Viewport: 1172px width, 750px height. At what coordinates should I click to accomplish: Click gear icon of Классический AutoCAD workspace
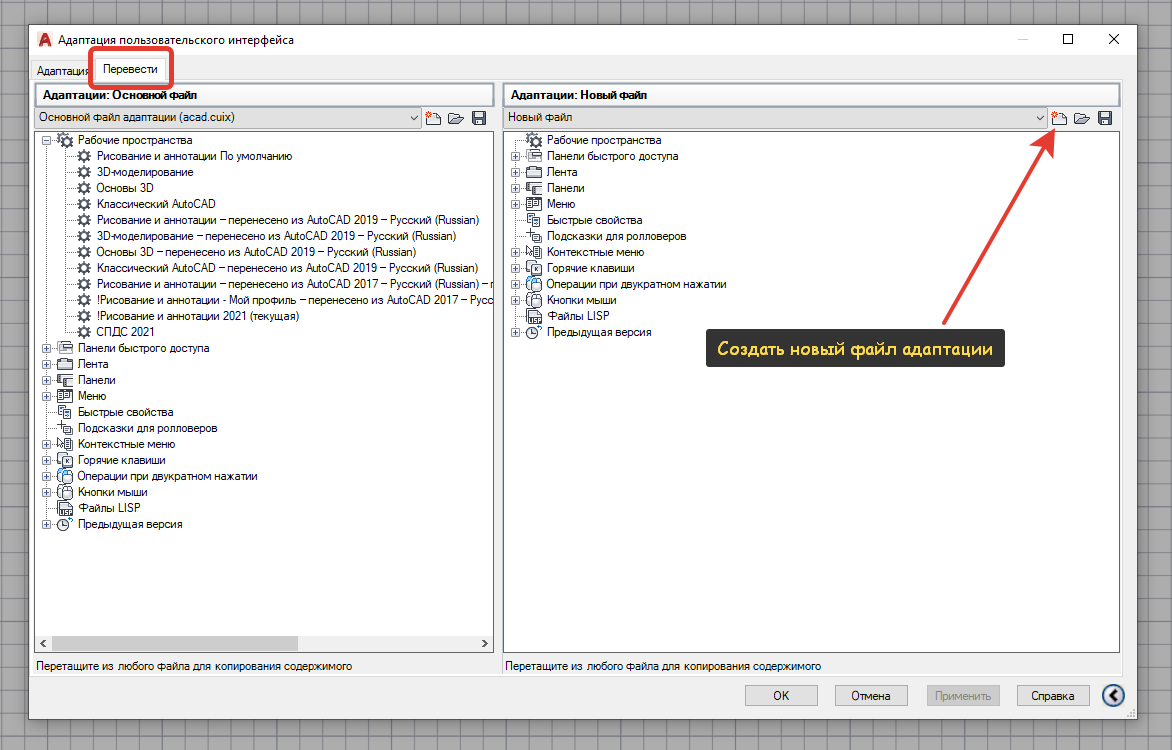tap(84, 204)
